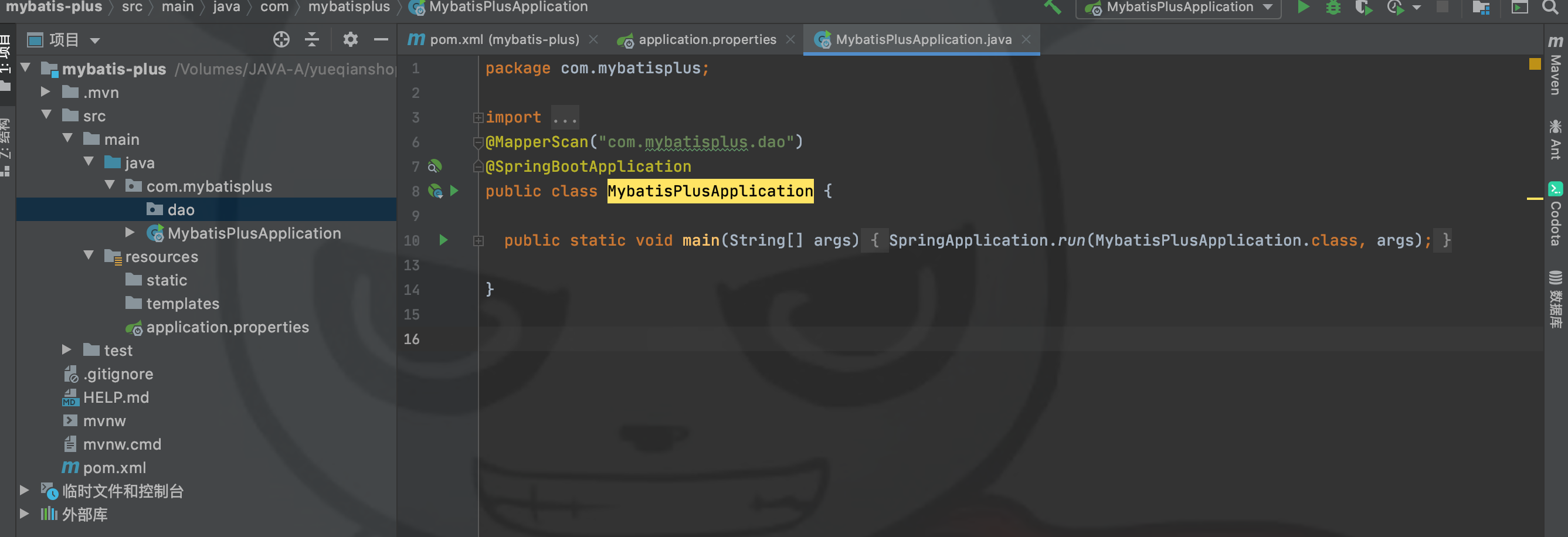Expand the .mvn folder
The width and height of the screenshot is (1568, 537).
coord(46,92)
